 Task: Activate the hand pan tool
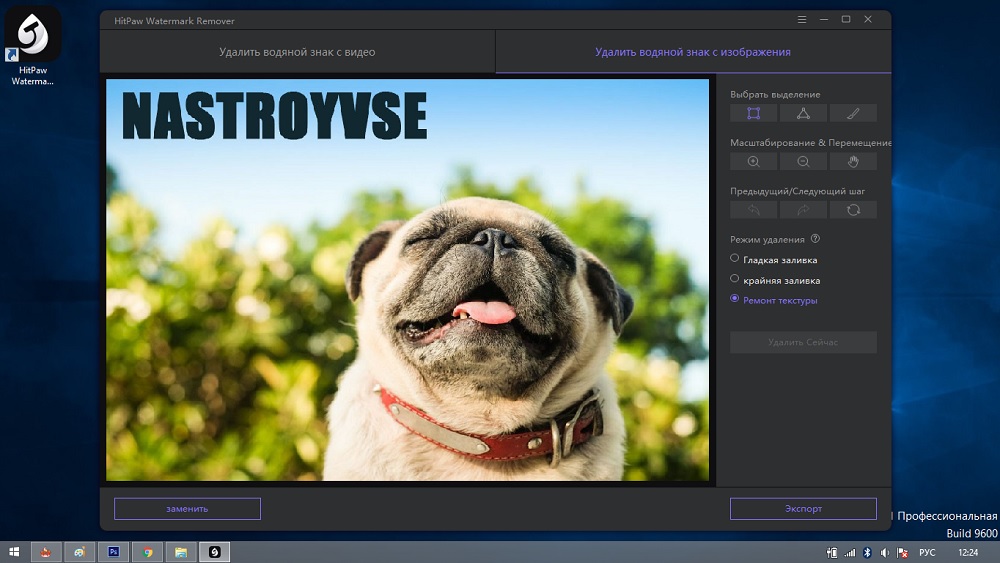point(852,161)
